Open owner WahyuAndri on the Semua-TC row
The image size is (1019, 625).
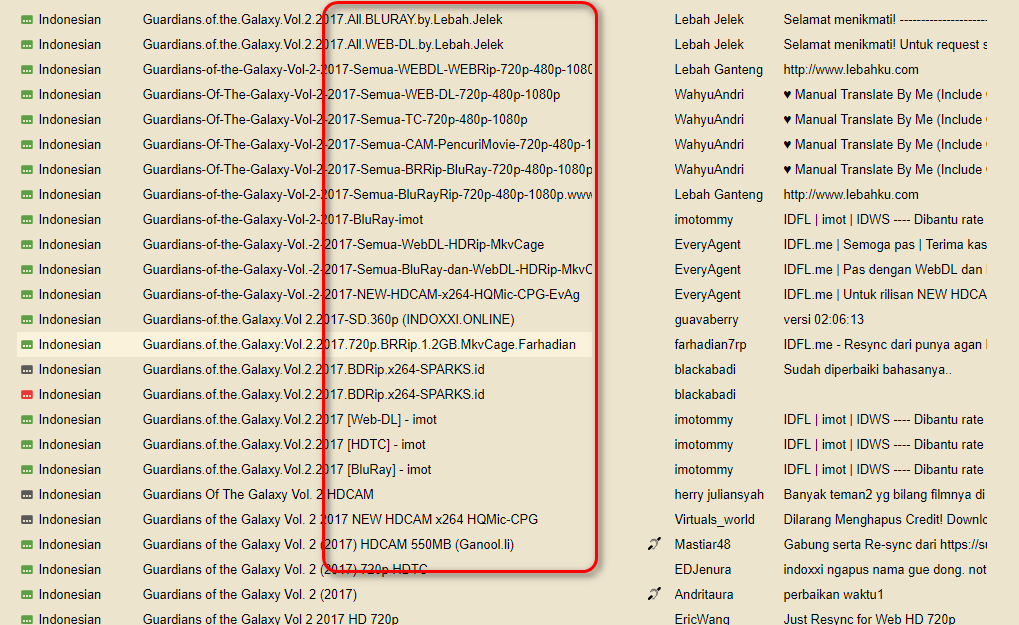coord(709,120)
